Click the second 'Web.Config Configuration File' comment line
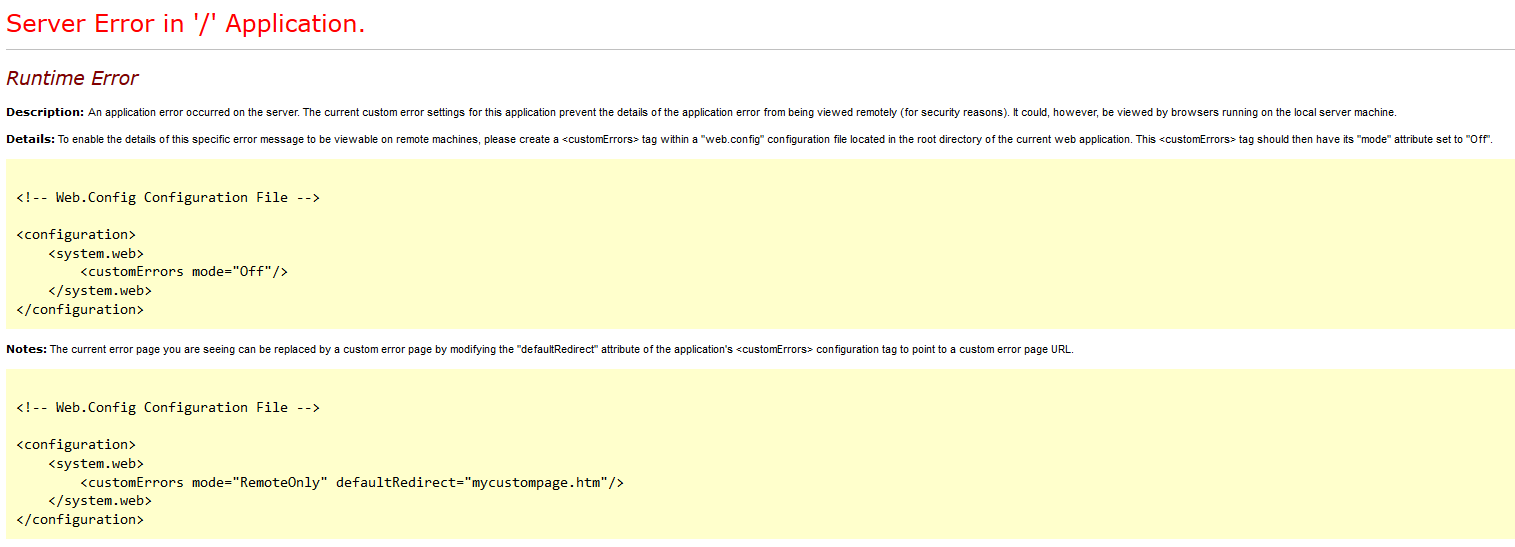 168,407
